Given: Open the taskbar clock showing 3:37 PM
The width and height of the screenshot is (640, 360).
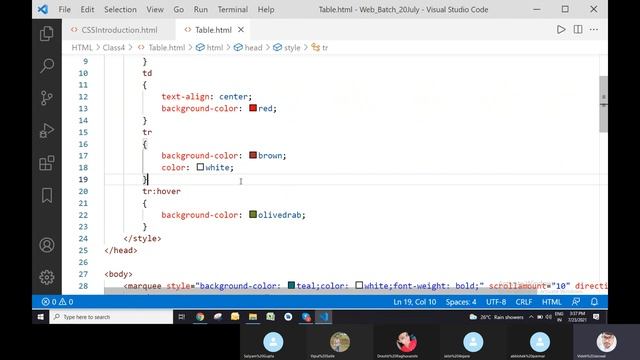Looking at the screenshot, I should pyautogui.click(x=577, y=317).
